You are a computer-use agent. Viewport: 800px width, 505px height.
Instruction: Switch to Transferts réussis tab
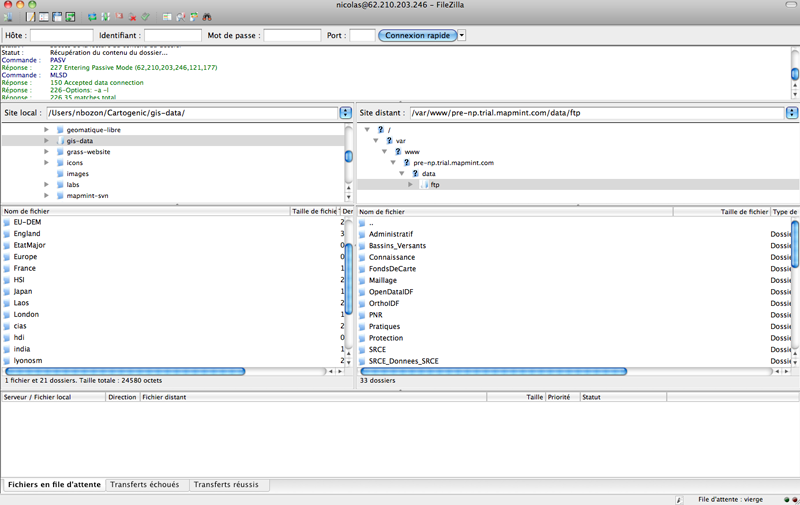[226, 485]
